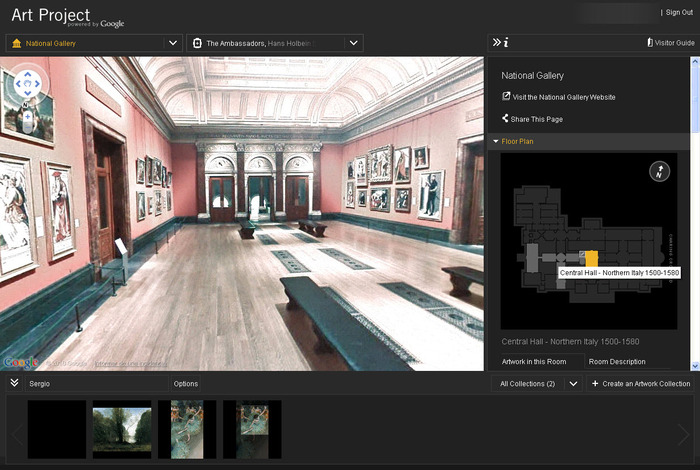The width and height of the screenshot is (700, 470).
Task: Pan the gallery view right
Action: coord(38,84)
